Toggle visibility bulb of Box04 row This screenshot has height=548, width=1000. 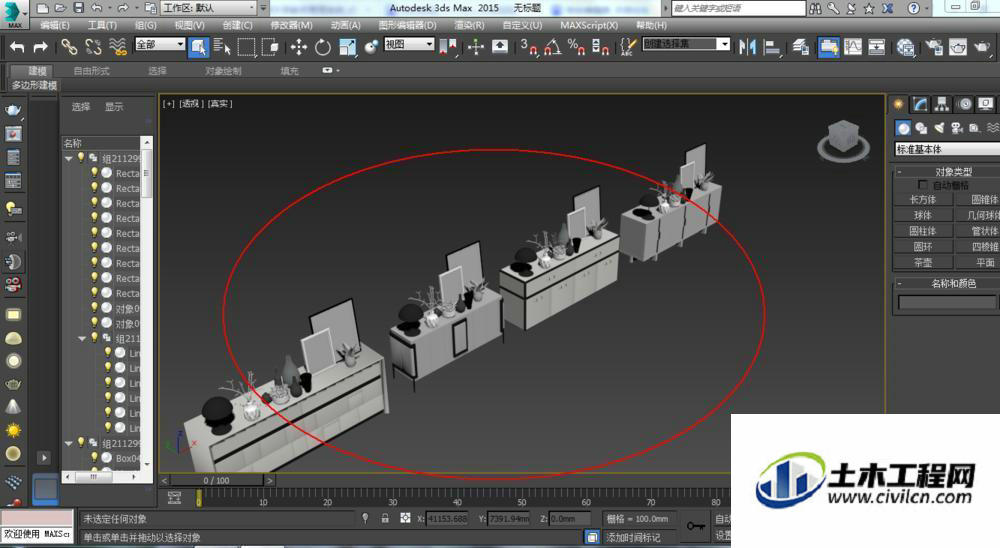tap(94, 457)
